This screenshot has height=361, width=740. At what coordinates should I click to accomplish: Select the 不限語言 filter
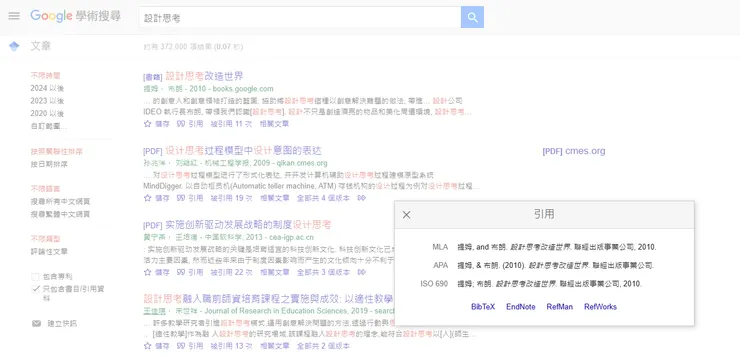(45, 189)
